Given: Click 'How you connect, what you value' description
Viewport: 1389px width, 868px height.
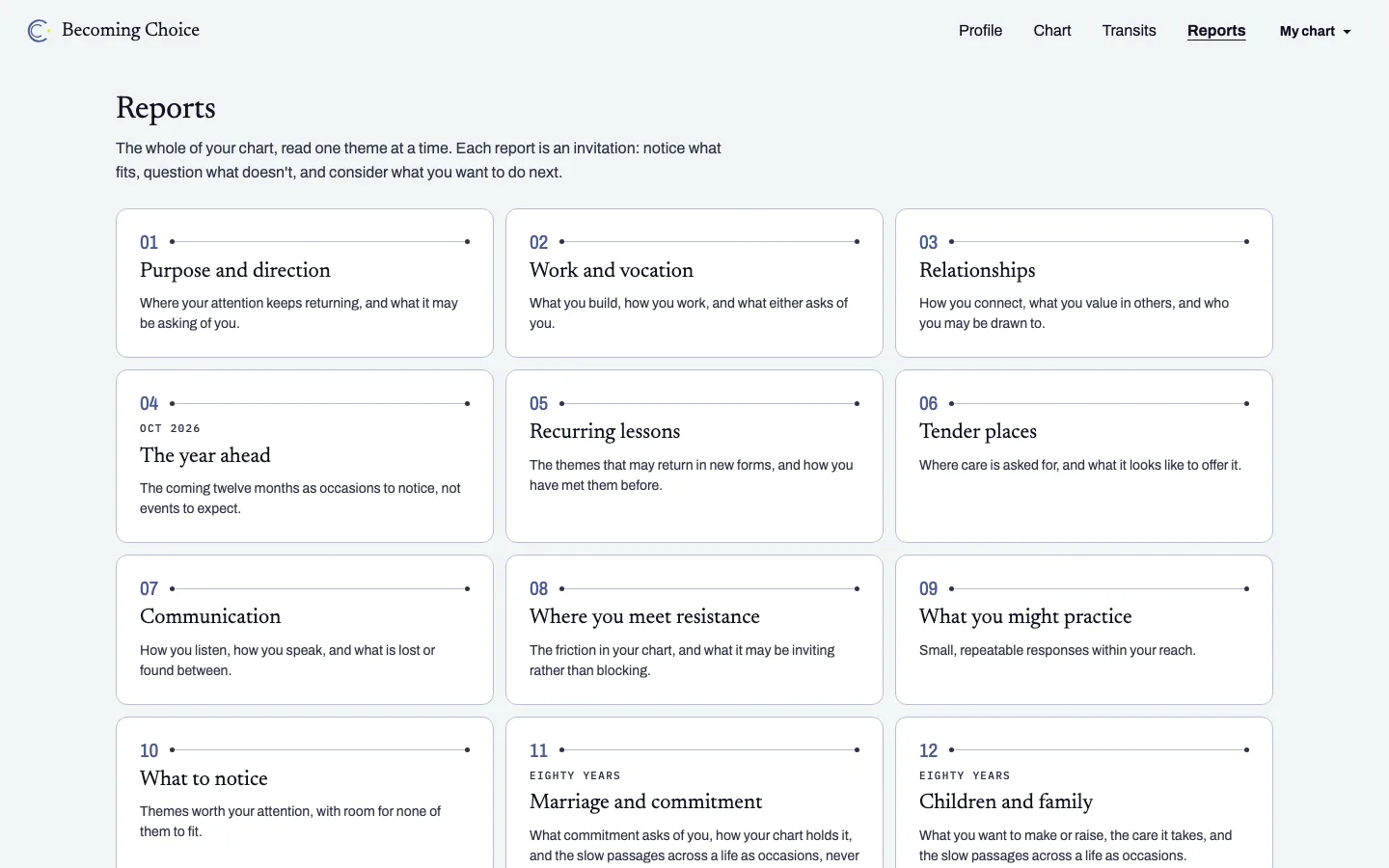Looking at the screenshot, I should tap(1074, 312).
